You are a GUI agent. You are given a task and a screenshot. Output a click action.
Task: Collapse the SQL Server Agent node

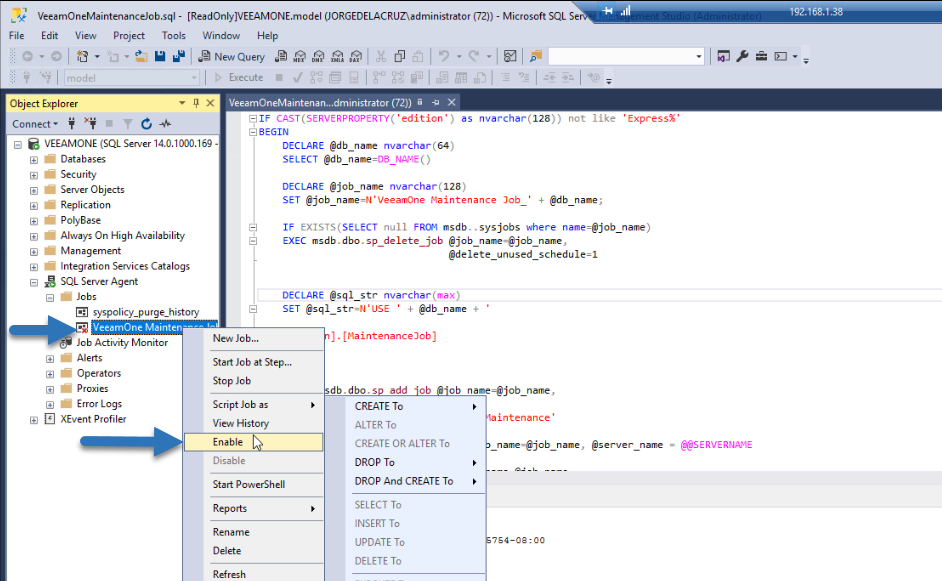tap(34, 282)
